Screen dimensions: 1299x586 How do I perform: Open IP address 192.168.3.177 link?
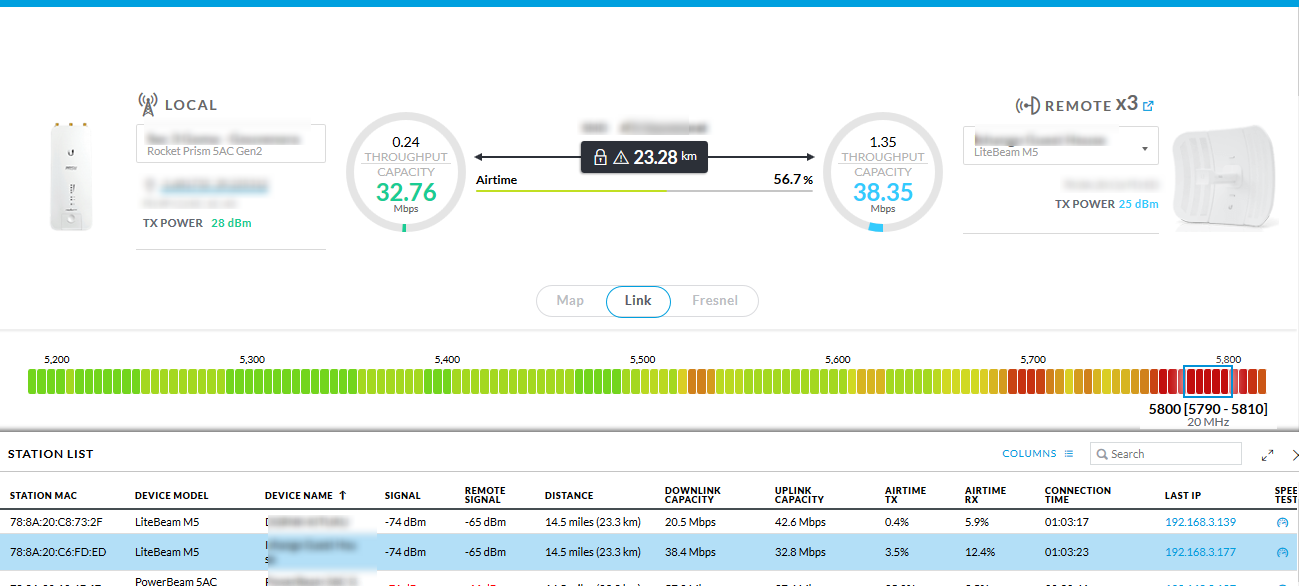[1201, 552]
